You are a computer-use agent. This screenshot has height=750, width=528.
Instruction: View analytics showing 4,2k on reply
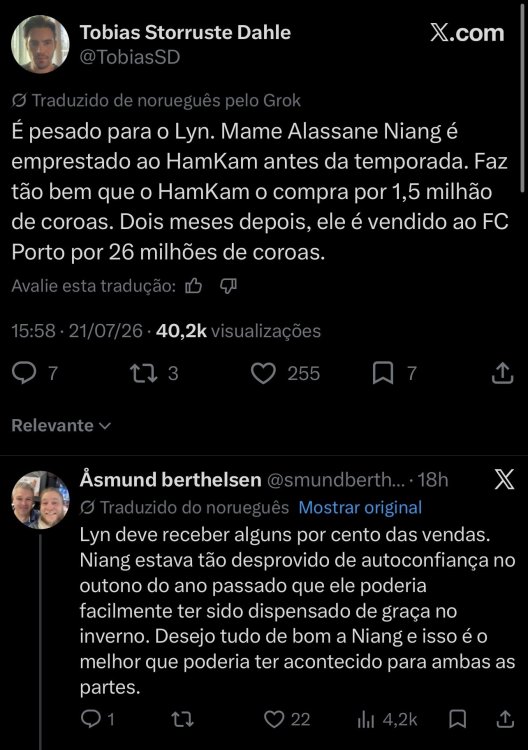pyautogui.click(x=387, y=719)
